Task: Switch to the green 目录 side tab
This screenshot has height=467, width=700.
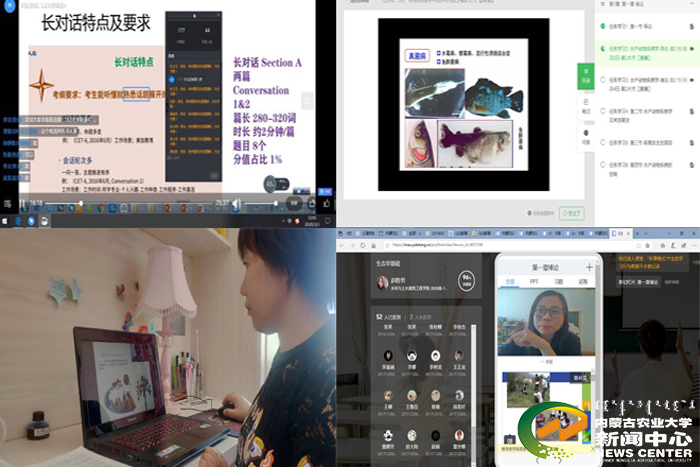Action: pyautogui.click(x=586, y=75)
